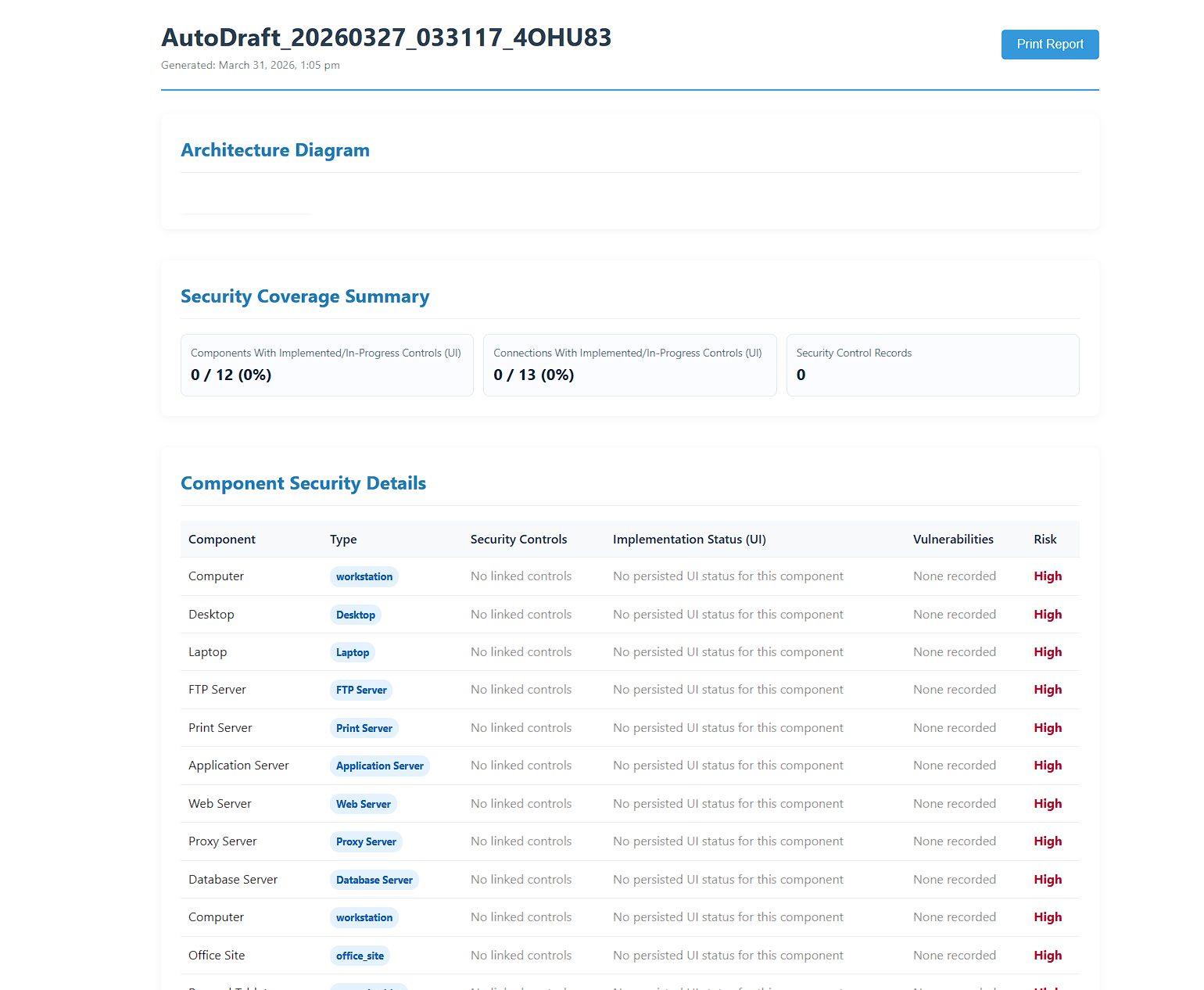
Task: Click the Application Server badge
Action: 380,766
